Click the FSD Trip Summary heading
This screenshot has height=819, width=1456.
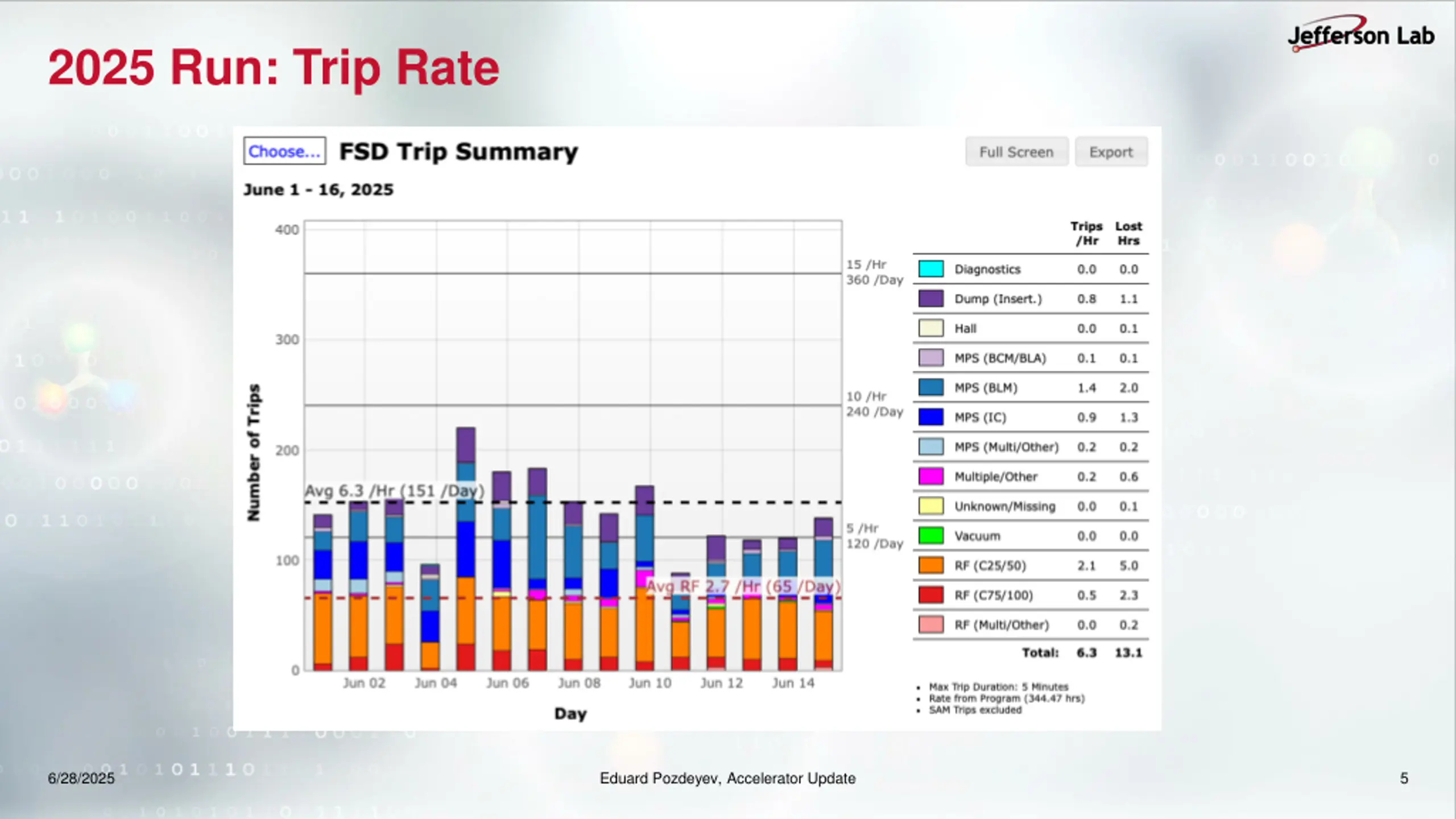point(458,152)
